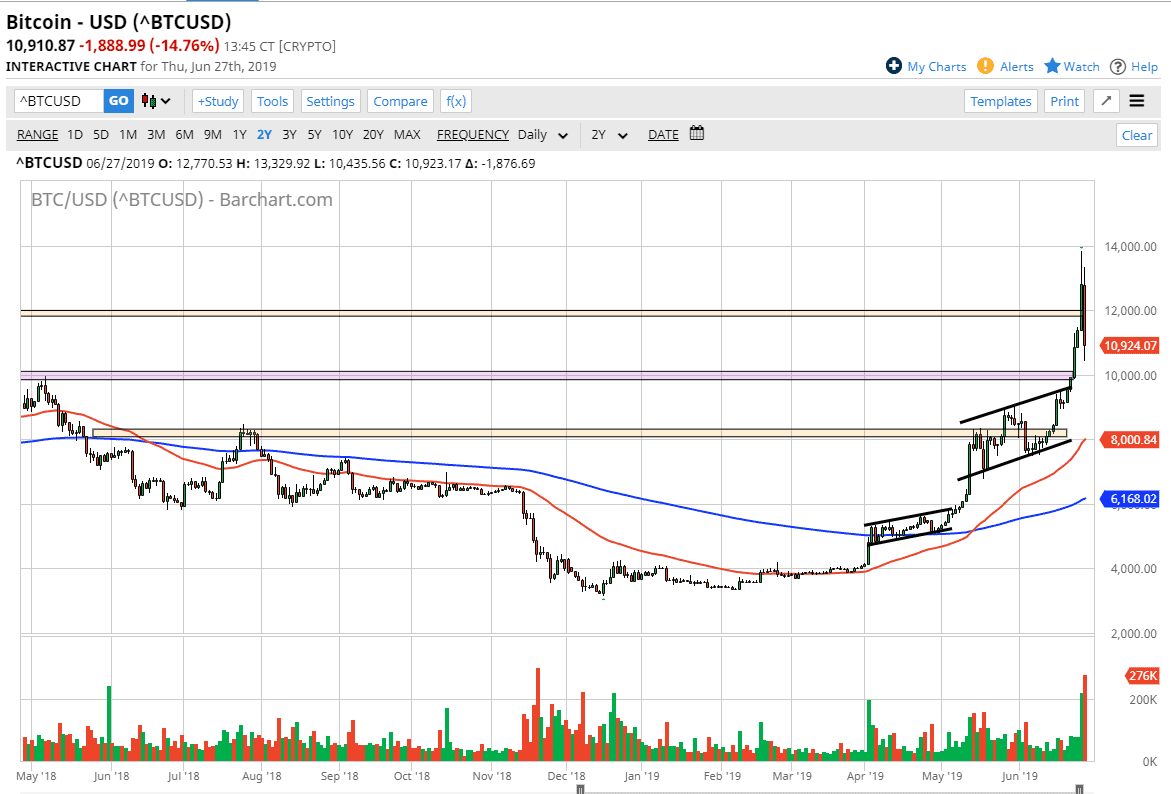
Task: Open chart Settings
Action: pyautogui.click(x=330, y=101)
